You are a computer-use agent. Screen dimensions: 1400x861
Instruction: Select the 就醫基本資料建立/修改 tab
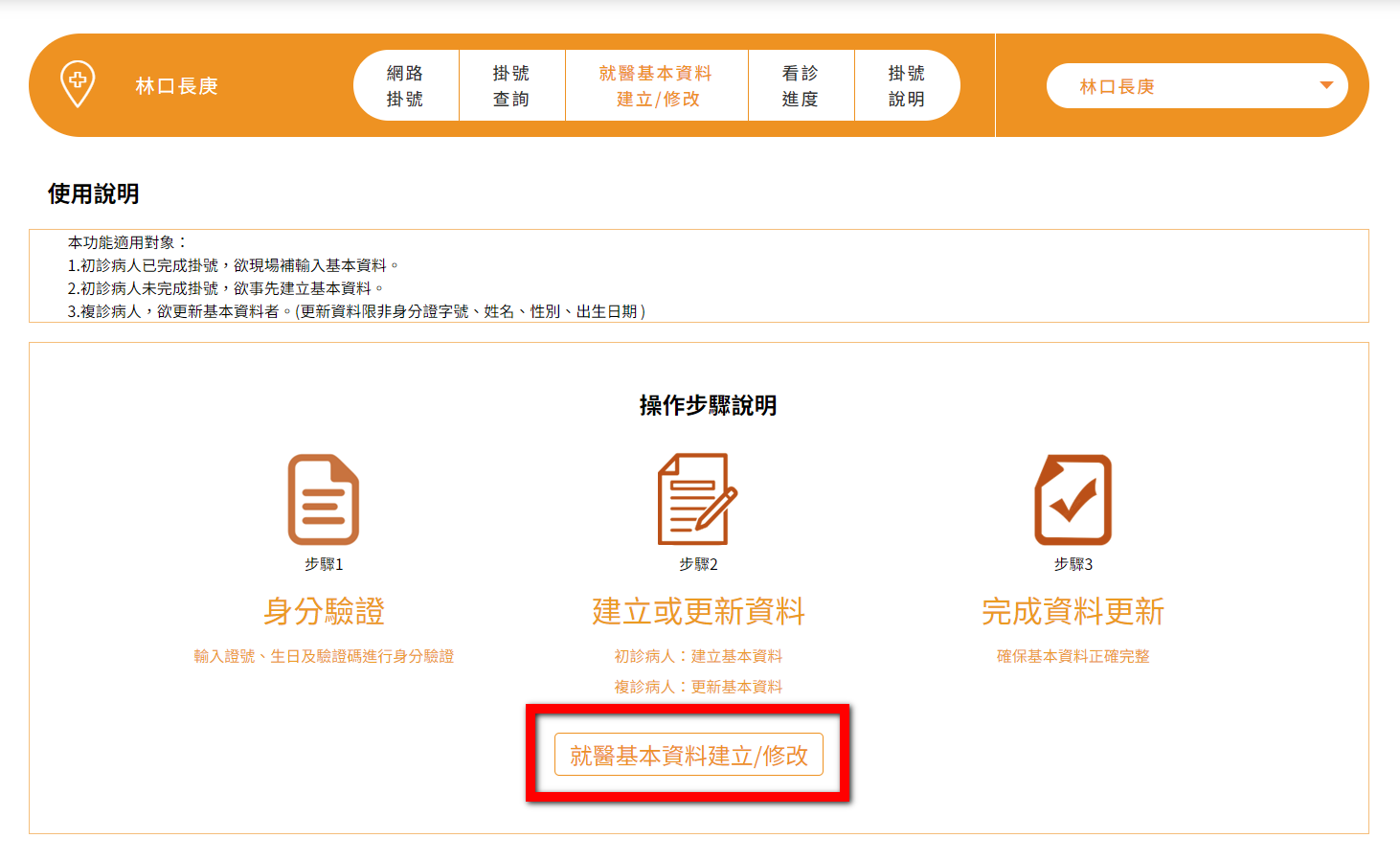pyautogui.click(x=657, y=85)
